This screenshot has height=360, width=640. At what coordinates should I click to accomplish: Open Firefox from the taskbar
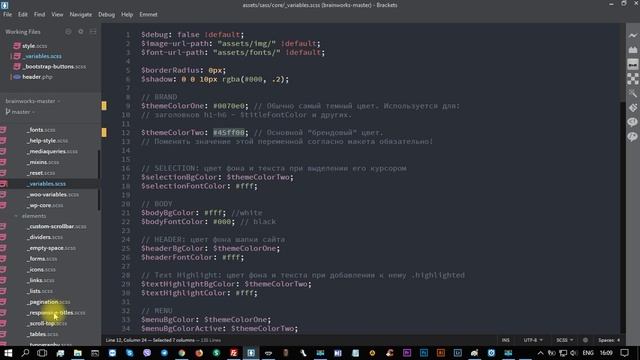199,353
